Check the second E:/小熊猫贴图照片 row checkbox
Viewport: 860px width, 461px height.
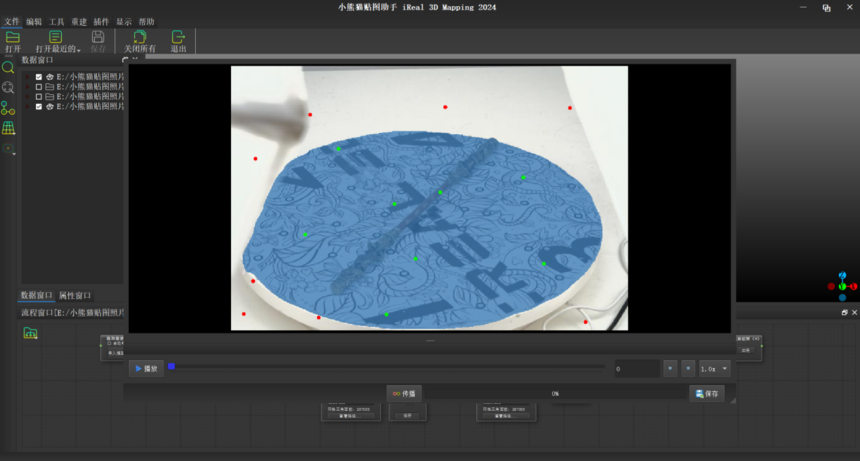pyautogui.click(x=38, y=87)
